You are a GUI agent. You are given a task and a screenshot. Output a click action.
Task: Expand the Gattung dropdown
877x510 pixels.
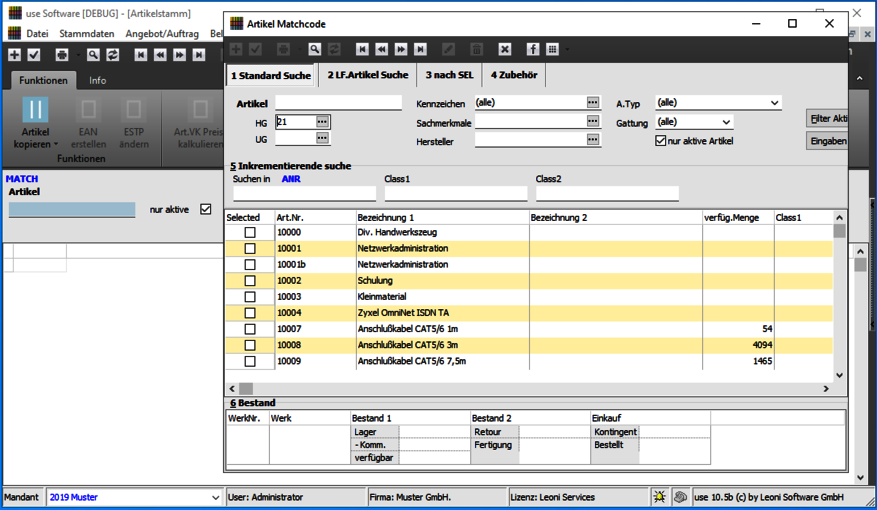pos(725,122)
